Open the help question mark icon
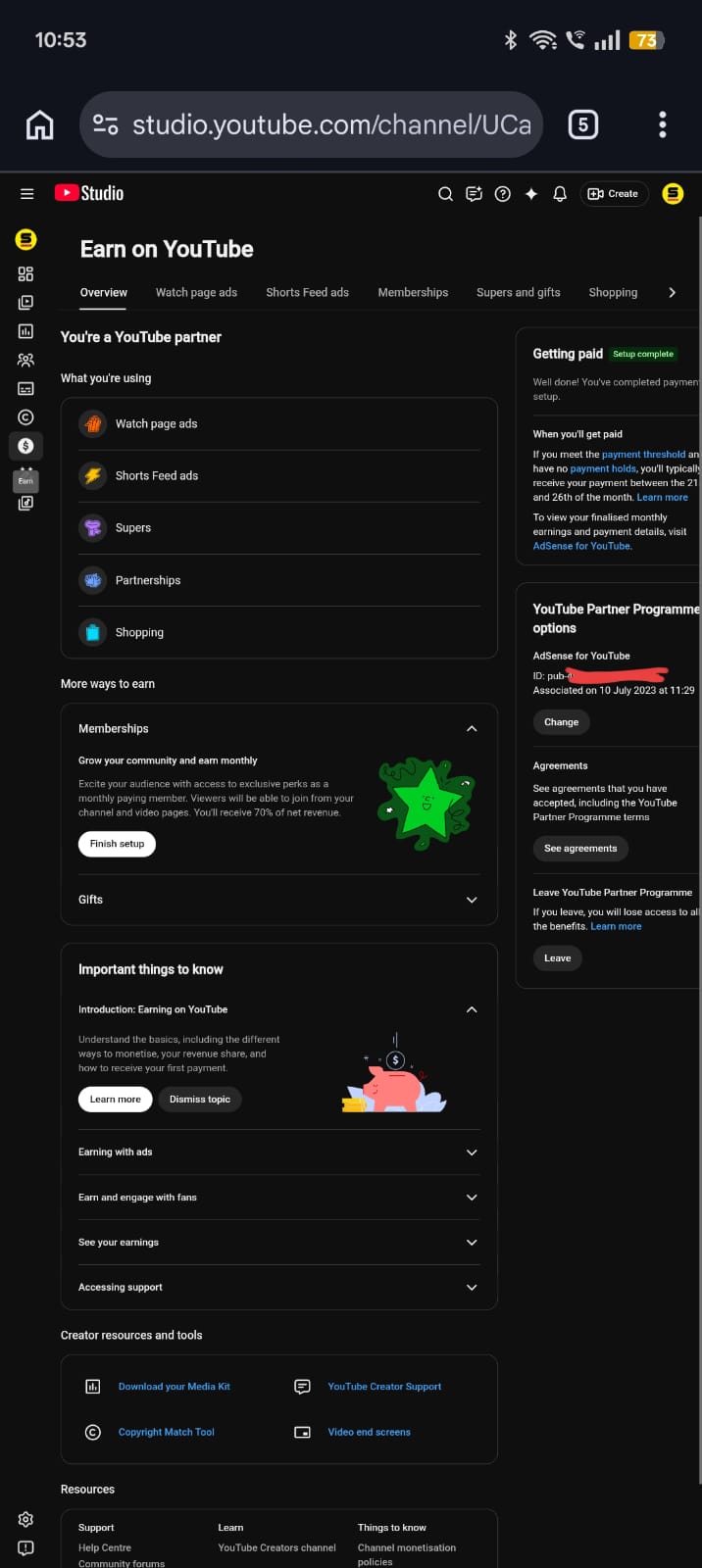 (503, 194)
